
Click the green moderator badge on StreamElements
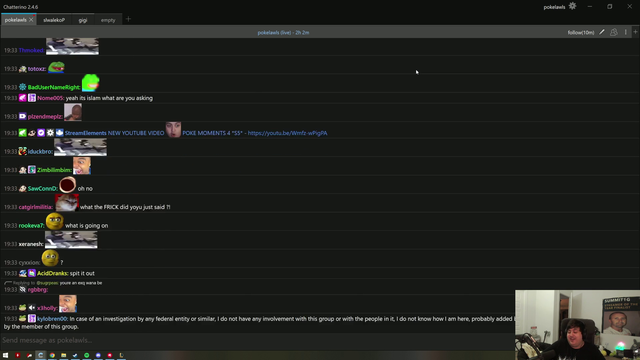pyautogui.click(x=22, y=133)
